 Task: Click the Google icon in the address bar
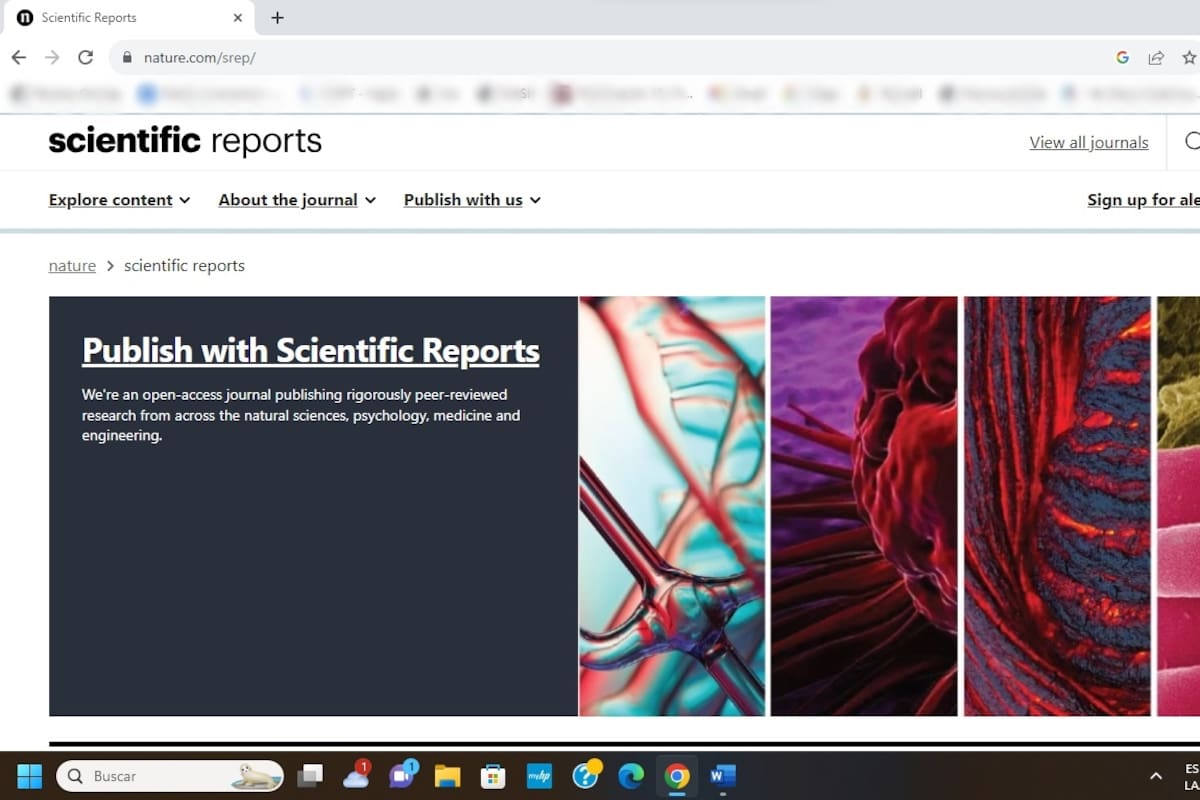1122,58
